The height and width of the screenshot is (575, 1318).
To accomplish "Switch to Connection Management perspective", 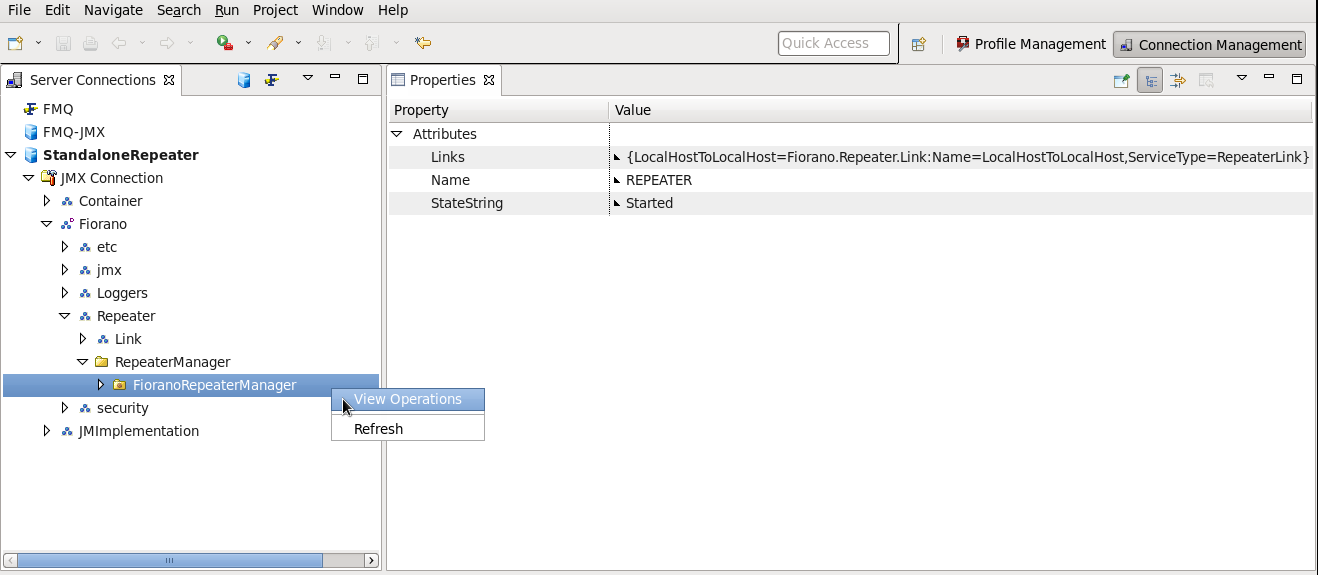I will (x=1210, y=45).
